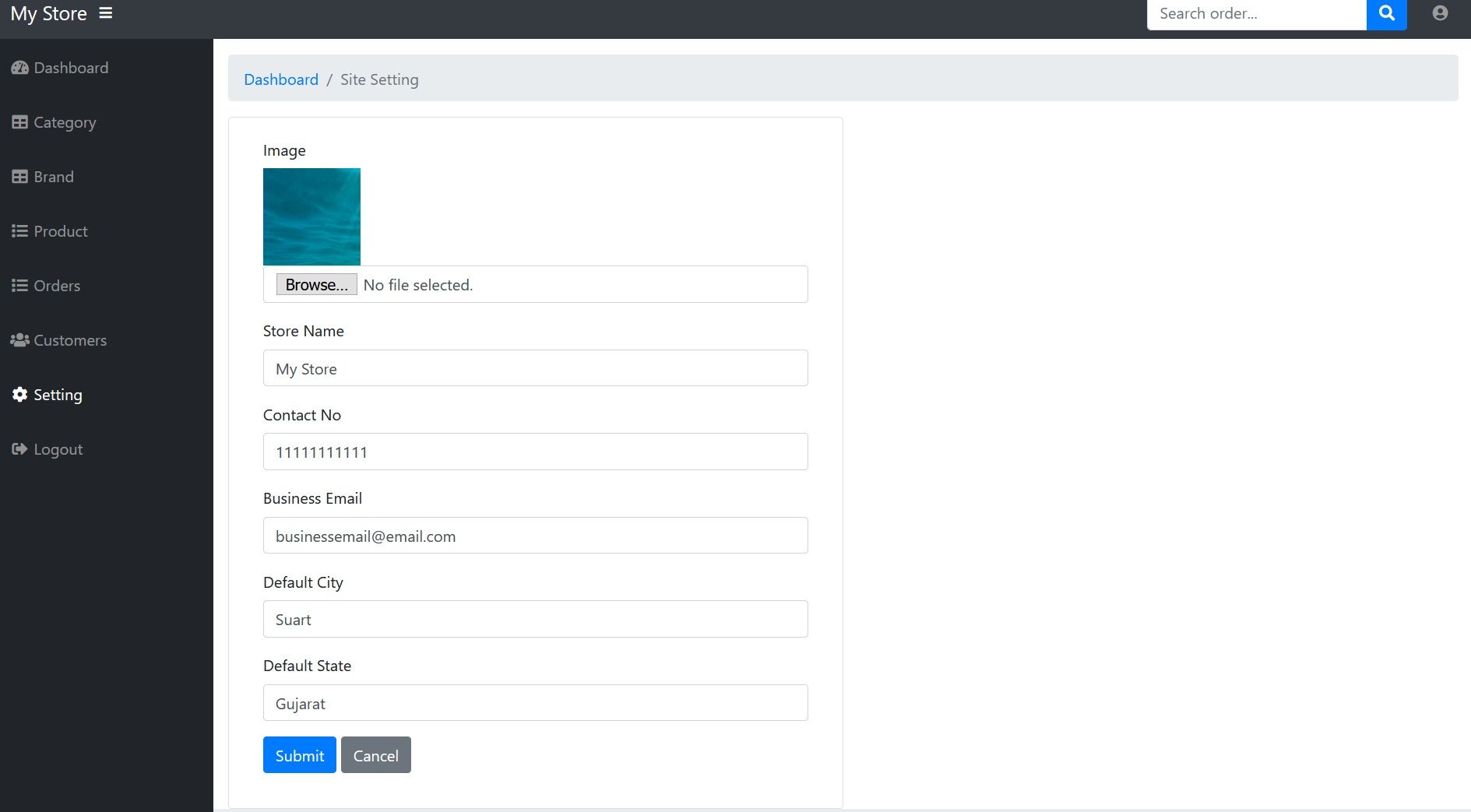The image size is (1471, 812).
Task: Toggle the sidebar hamburger menu icon
Action: (106, 13)
